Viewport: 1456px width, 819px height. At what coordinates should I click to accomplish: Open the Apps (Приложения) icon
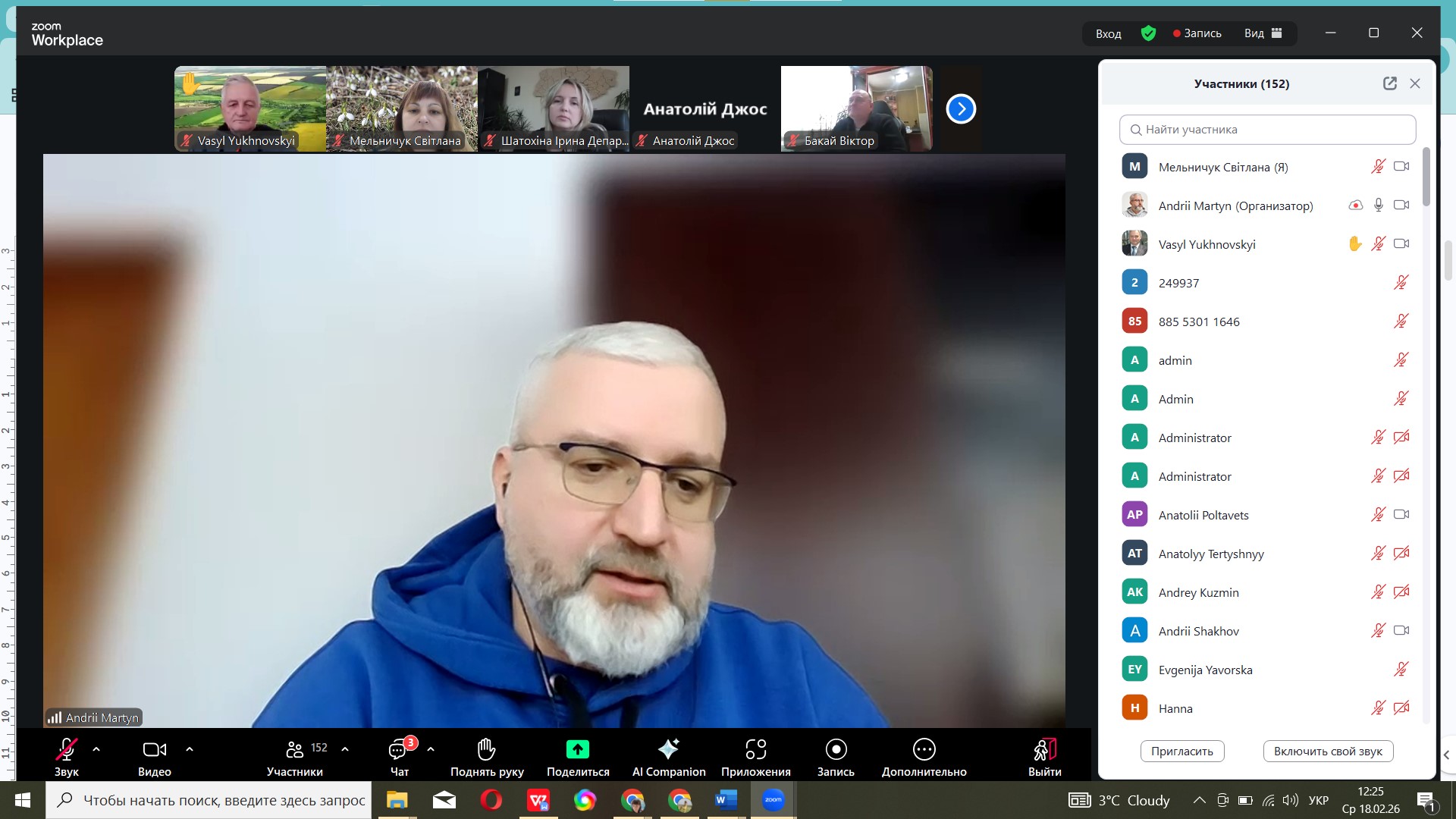(755, 749)
